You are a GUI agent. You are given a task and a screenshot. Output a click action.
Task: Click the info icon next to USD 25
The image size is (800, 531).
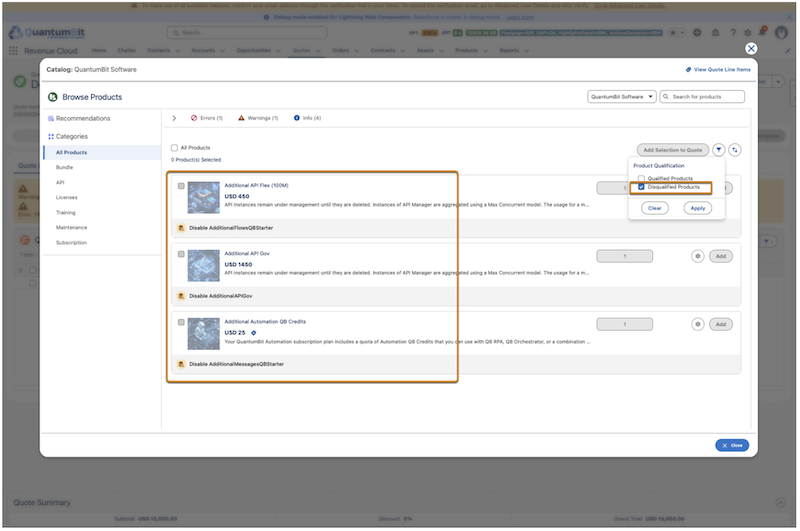pyautogui.click(x=254, y=333)
